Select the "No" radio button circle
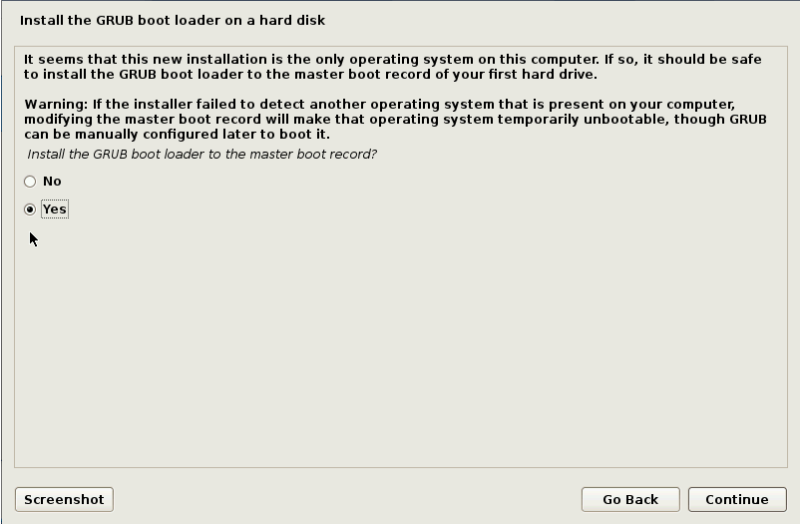800x524 pixels. click(30, 181)
